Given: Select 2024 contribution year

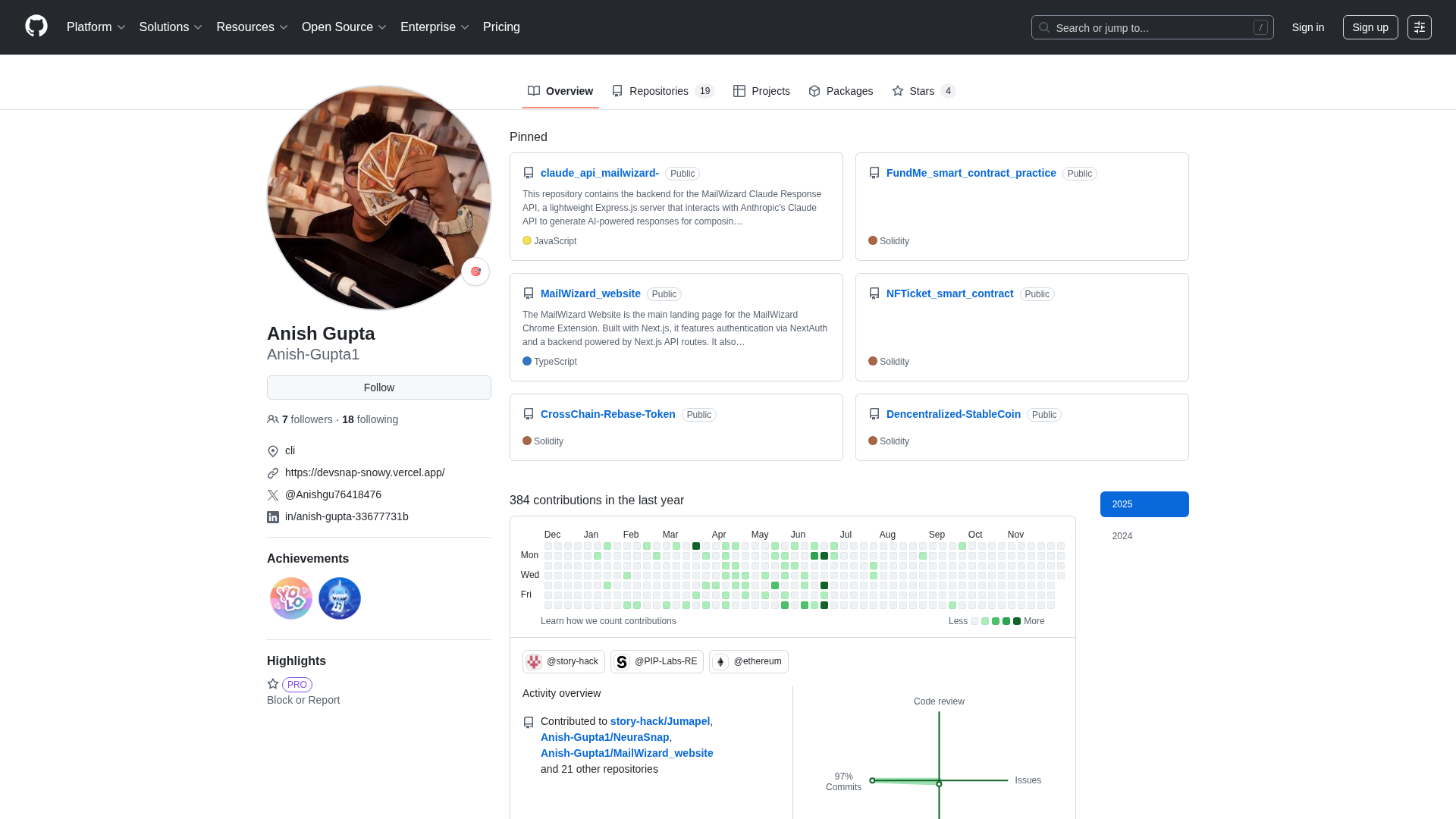Looking at the screenshot, I should 1122,536.
